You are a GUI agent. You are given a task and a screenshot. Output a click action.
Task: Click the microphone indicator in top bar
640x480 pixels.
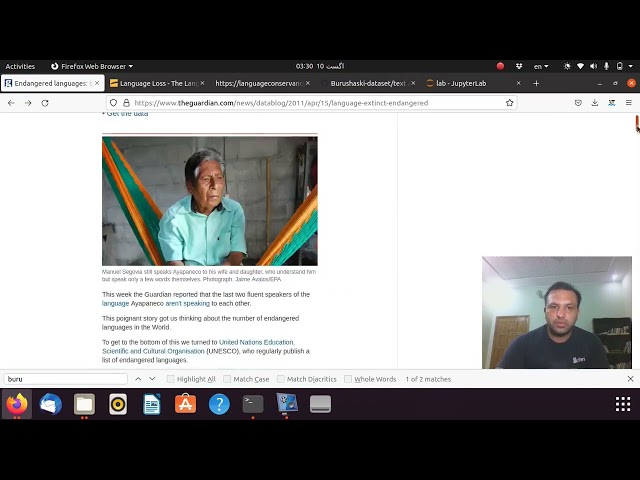pos(607,66)
